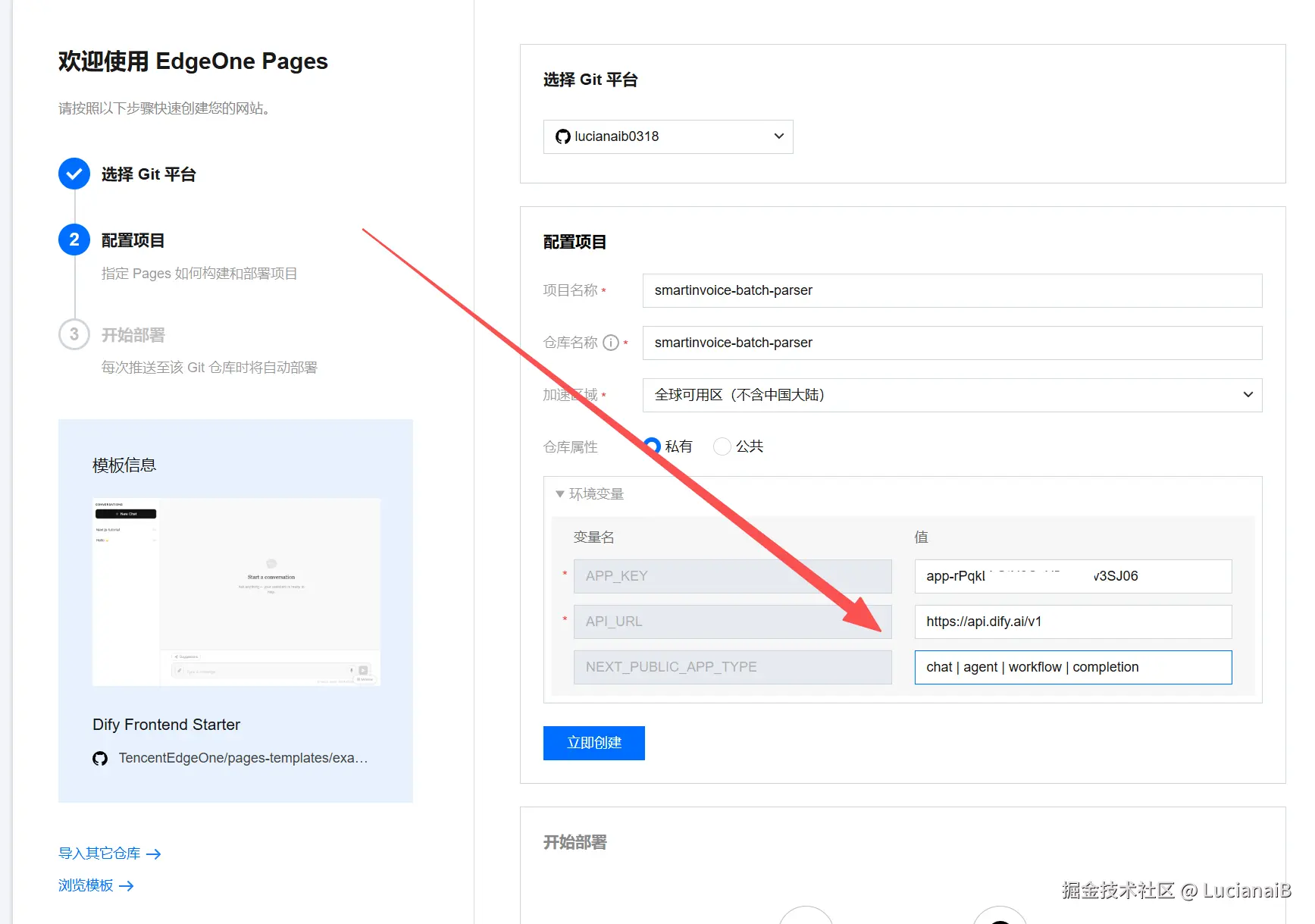Click the APP_KEY variable name field

pyautogui.click(x=732, y=576)
